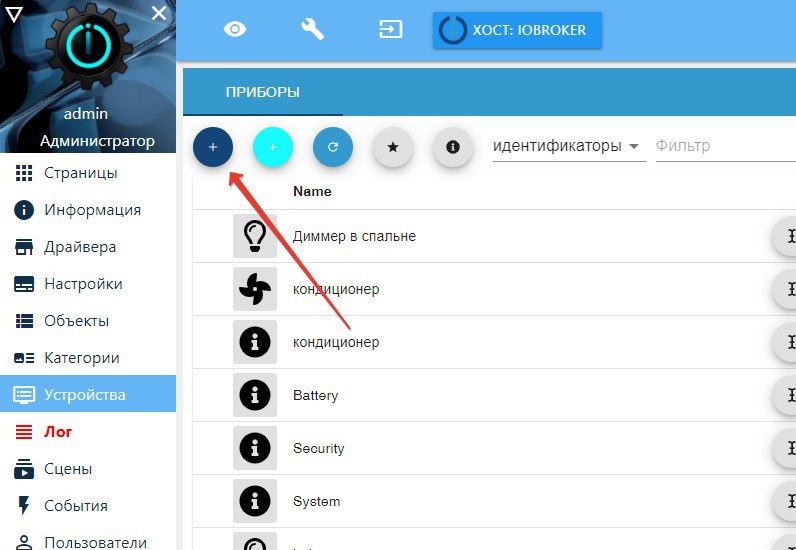Click the logout arrow icon in header
796x550 pixels.
click(390, 29)
